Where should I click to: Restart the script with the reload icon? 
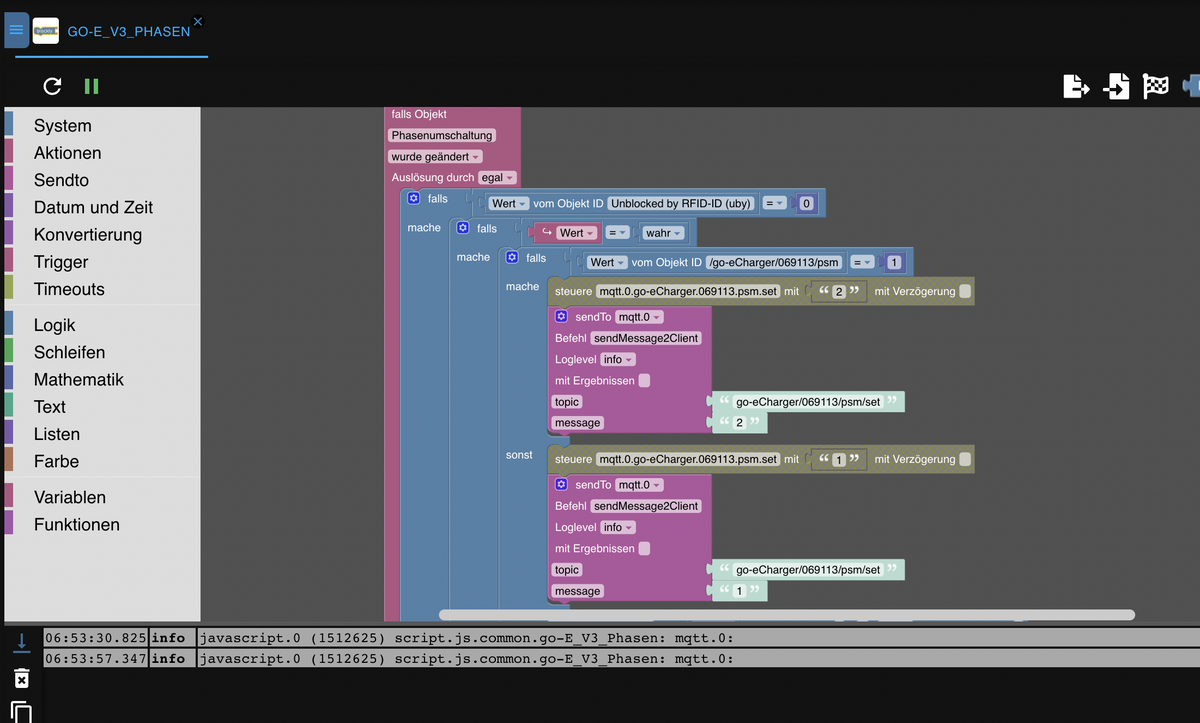click(x=52, y=87)
